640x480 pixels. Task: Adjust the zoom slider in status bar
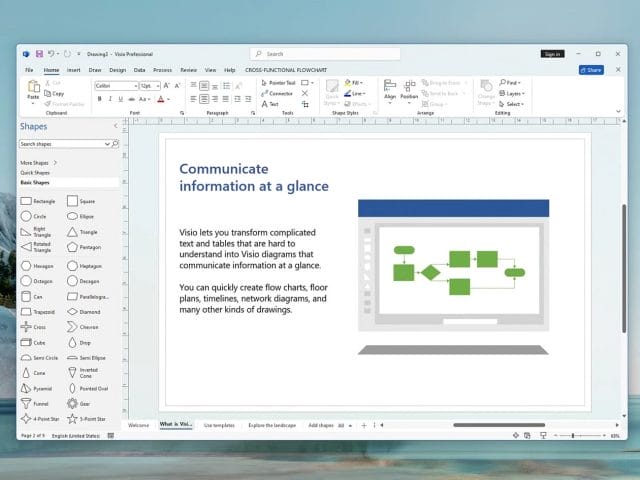click(x=573, y=436)
